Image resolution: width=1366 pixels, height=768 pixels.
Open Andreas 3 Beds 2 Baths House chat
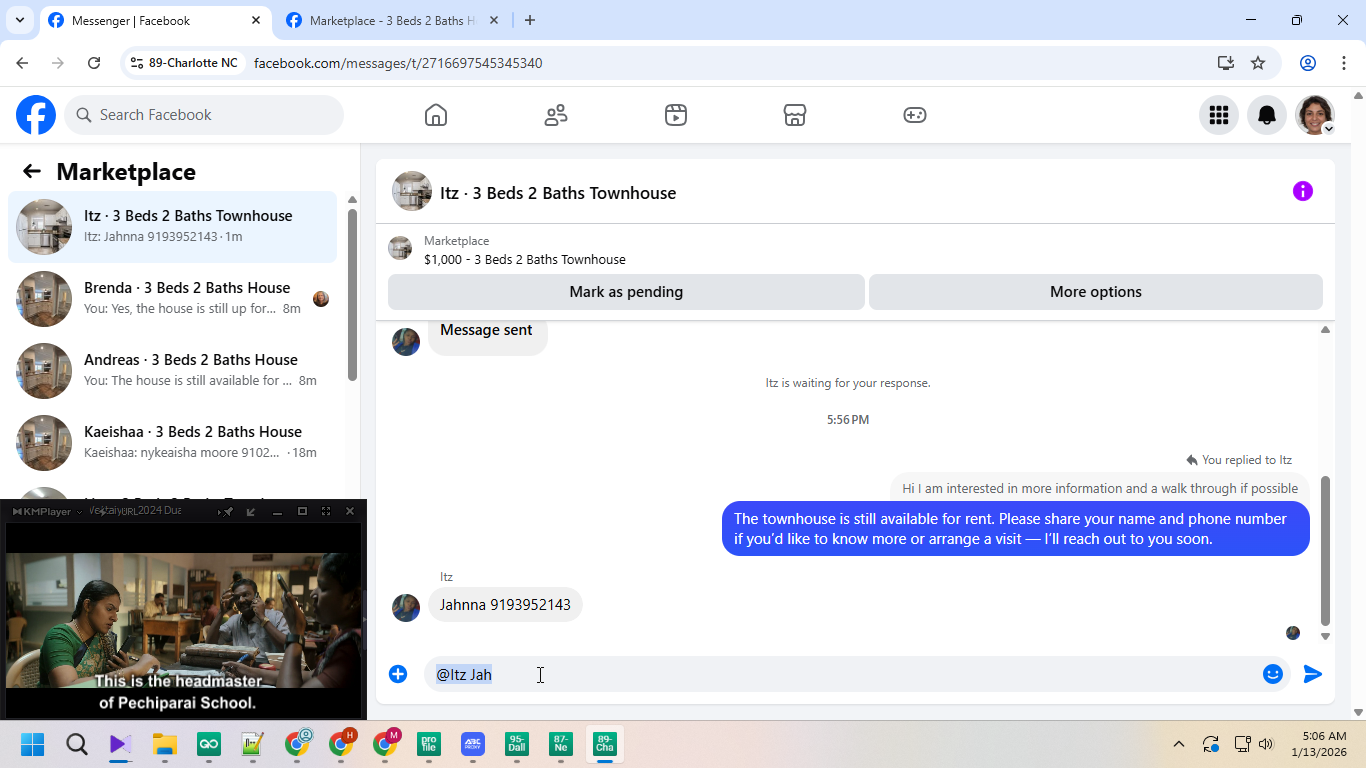[173, 371]
